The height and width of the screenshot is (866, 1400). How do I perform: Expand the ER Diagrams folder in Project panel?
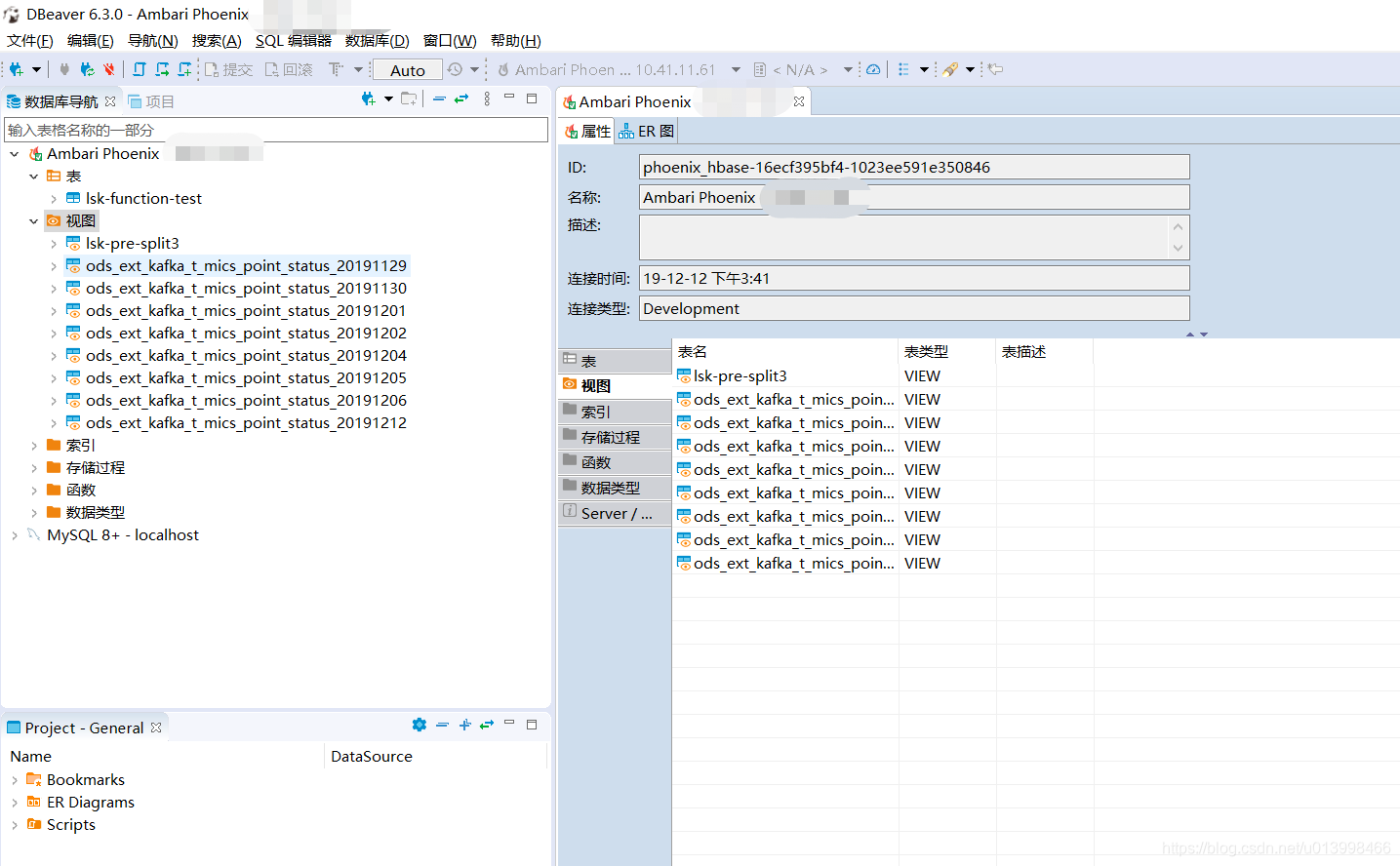(15, 803)
